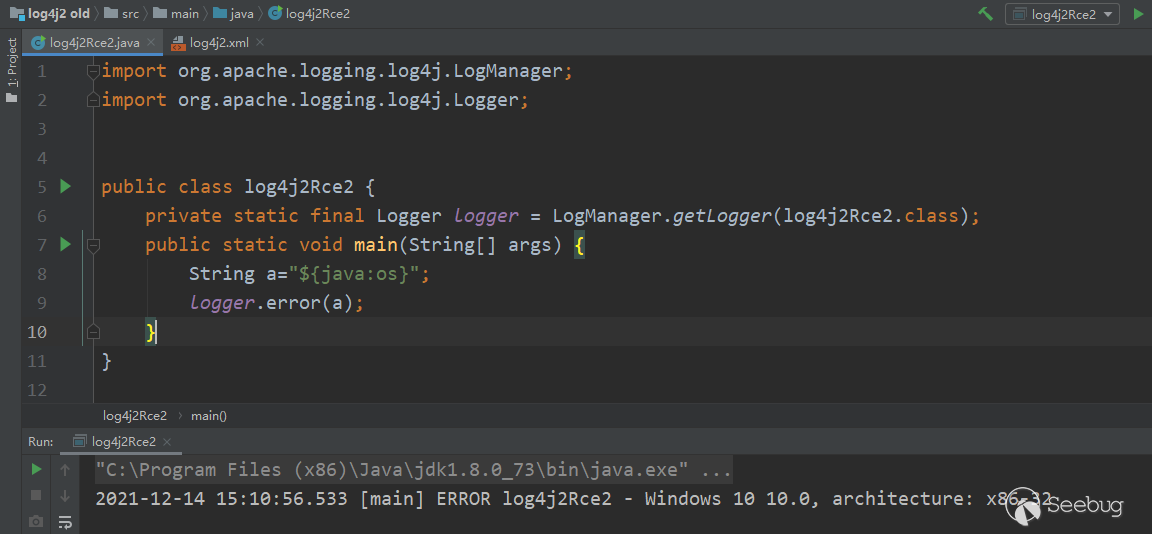Close the log4j2.xml editor tab
Viewport: 1152px width, 534px height.
coord(260,43)
